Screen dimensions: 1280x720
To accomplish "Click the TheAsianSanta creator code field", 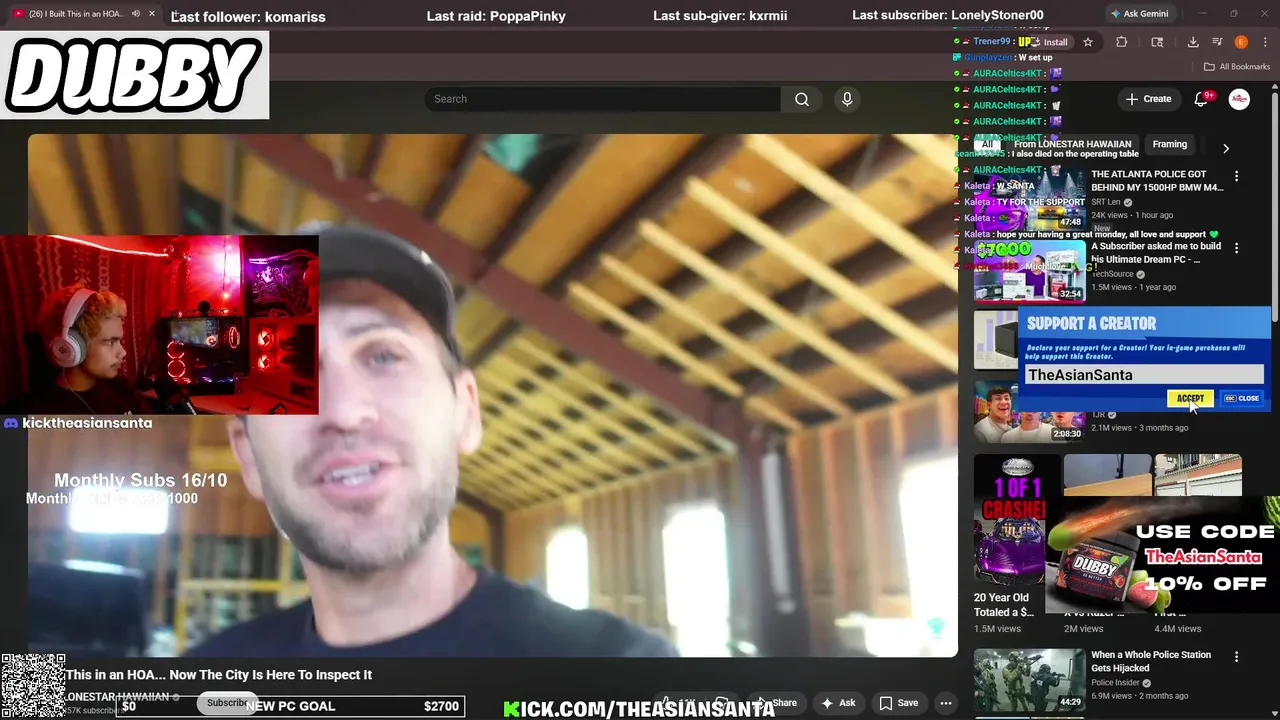I will pos(1143,375).
